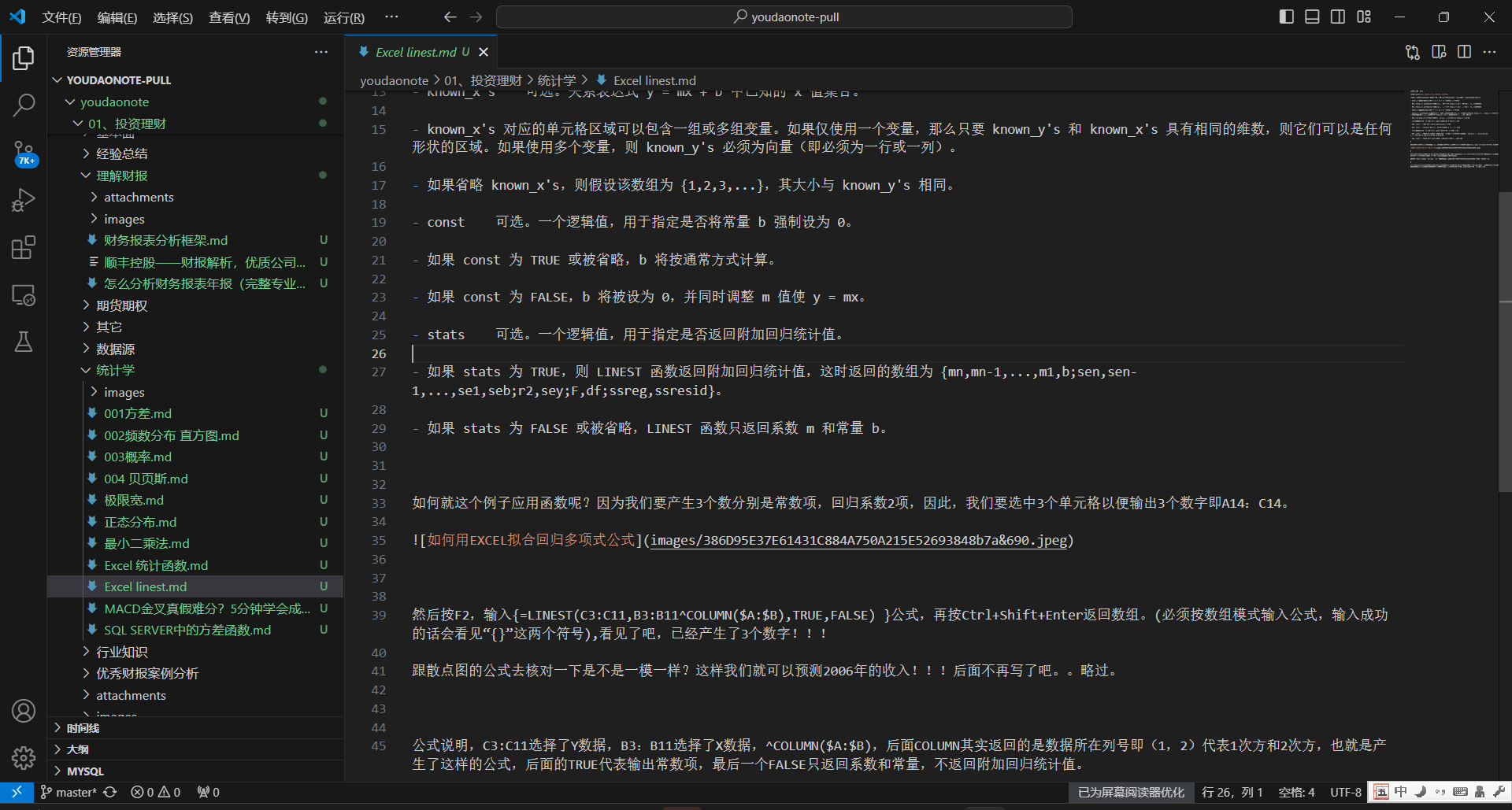Click the editor minimap preview
Screen dimensions: 1512x810
click(1454, 128)
